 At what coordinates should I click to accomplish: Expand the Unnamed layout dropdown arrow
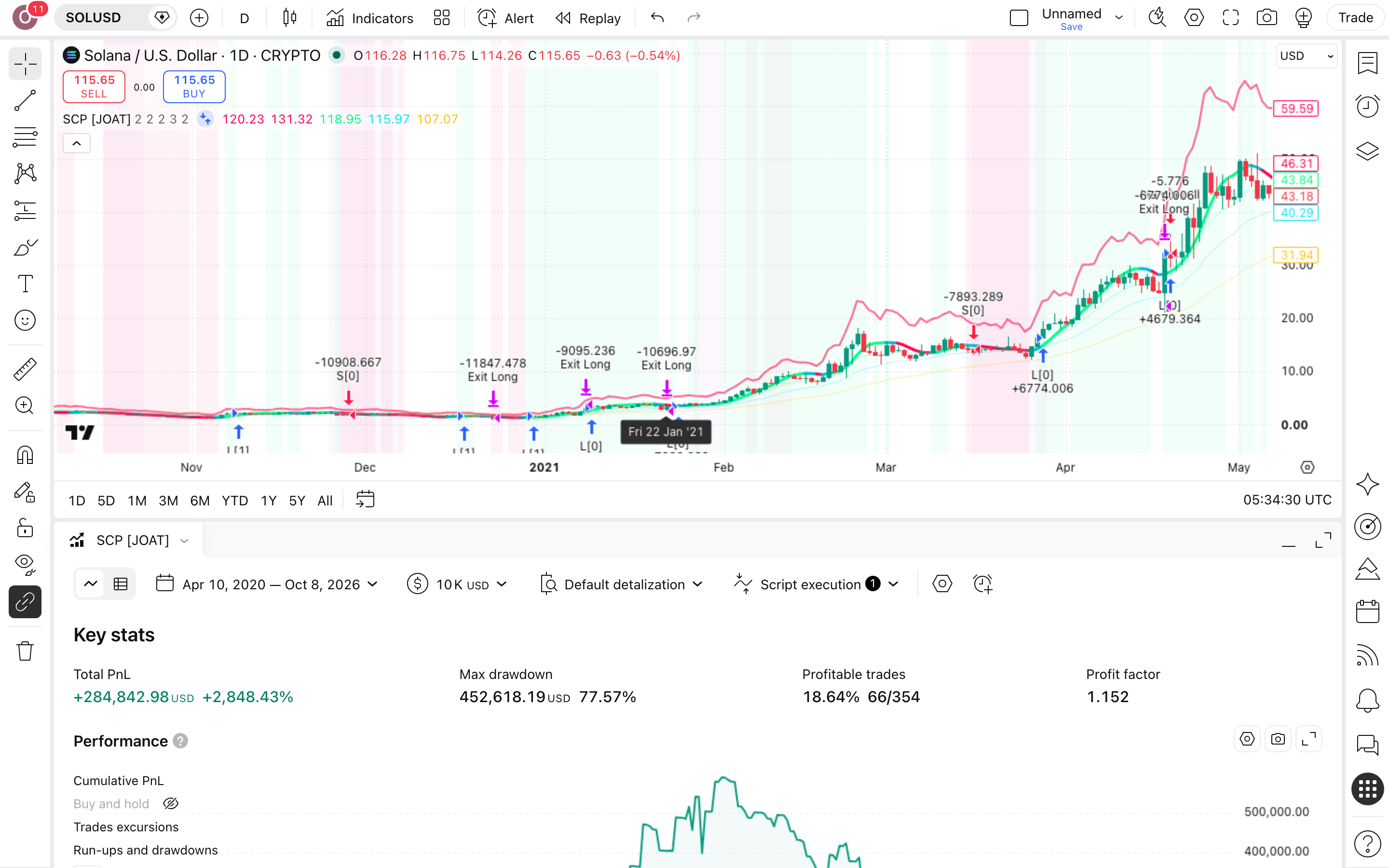click(x=1118, y=18)
